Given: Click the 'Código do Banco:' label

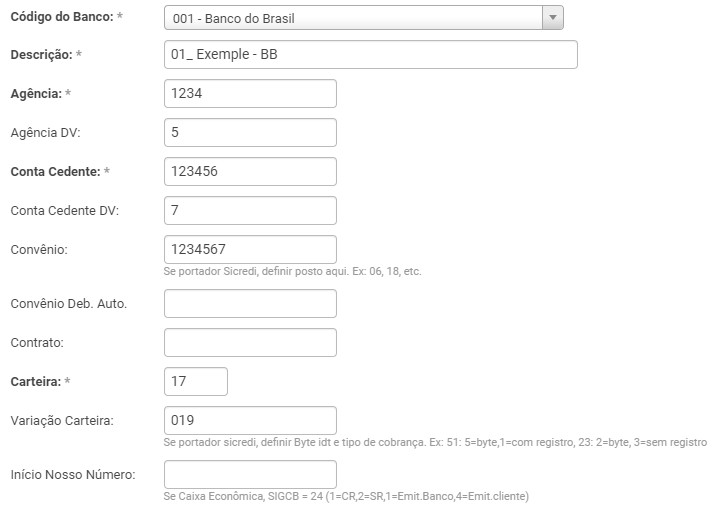Looking at the screenshot, I should (x=60, y=18).
